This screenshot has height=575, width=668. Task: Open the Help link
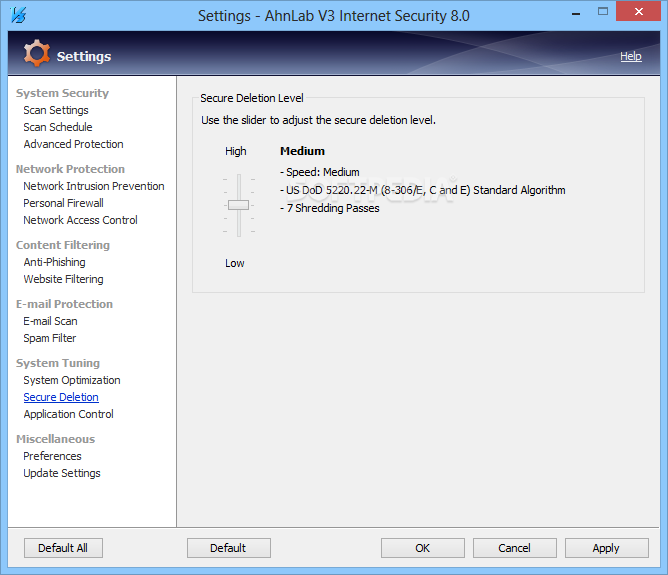631,56
